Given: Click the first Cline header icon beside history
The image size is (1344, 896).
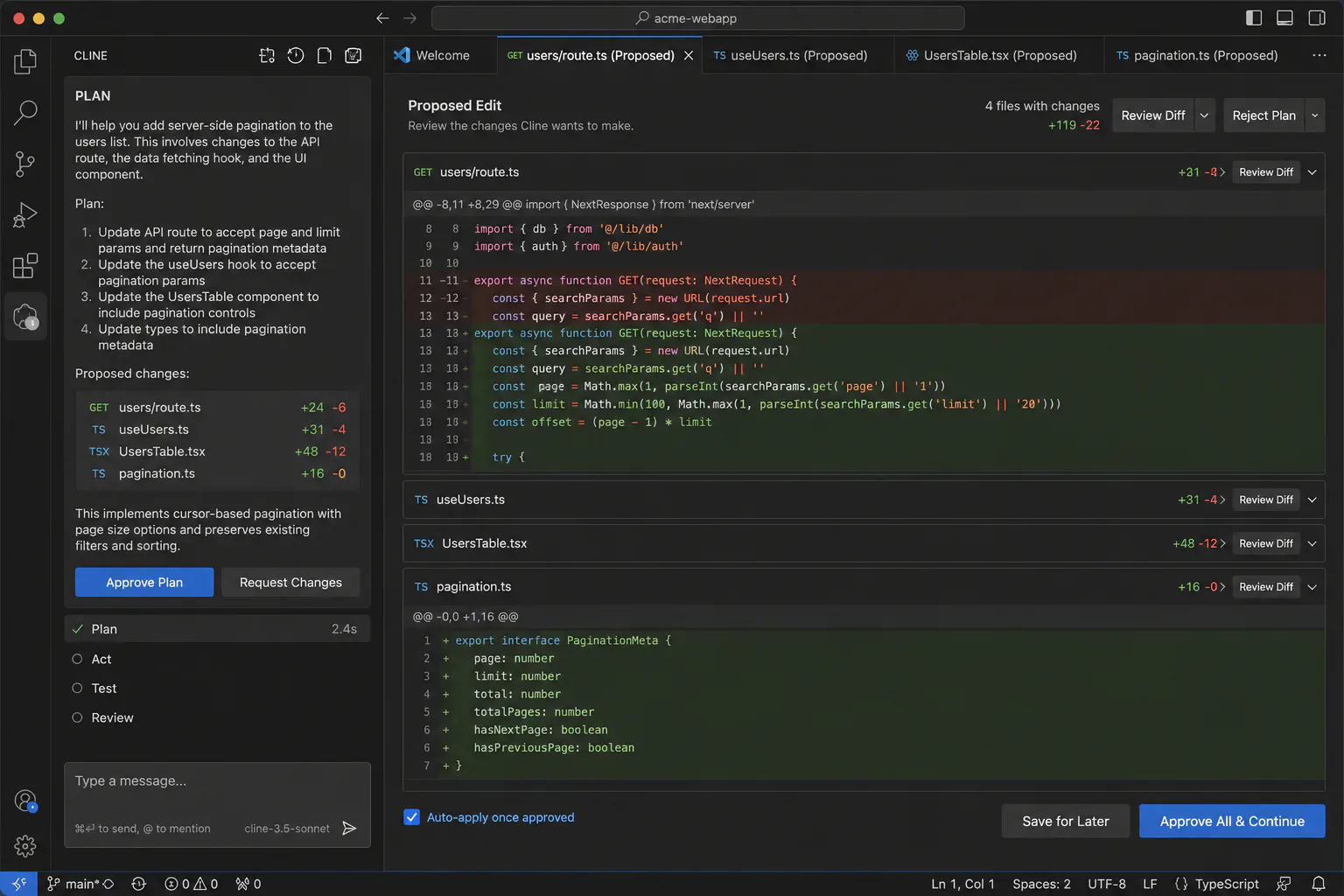Looking at the screenshot, I should pos(267,55).
